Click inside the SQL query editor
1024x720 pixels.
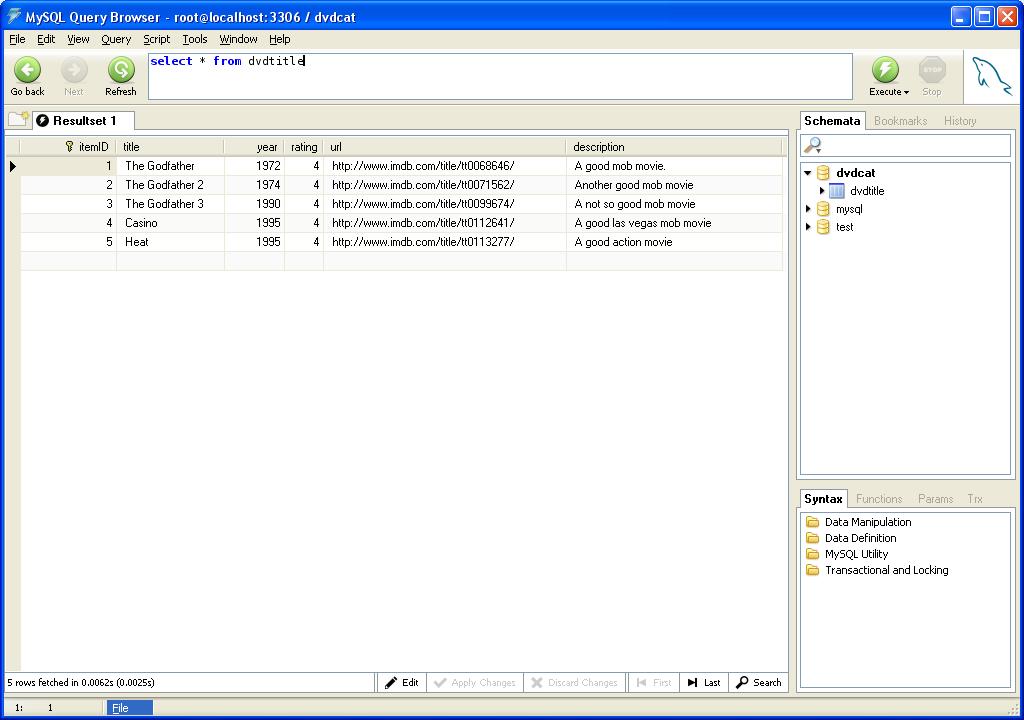point(500,76)
